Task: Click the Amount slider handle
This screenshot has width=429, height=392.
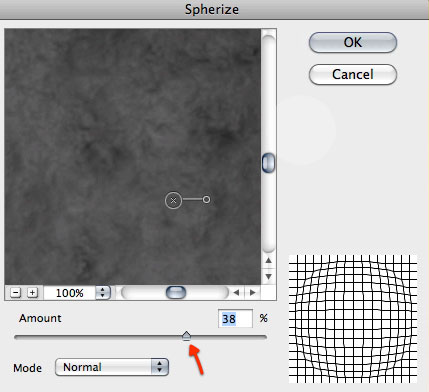Action: coord(186,336)
